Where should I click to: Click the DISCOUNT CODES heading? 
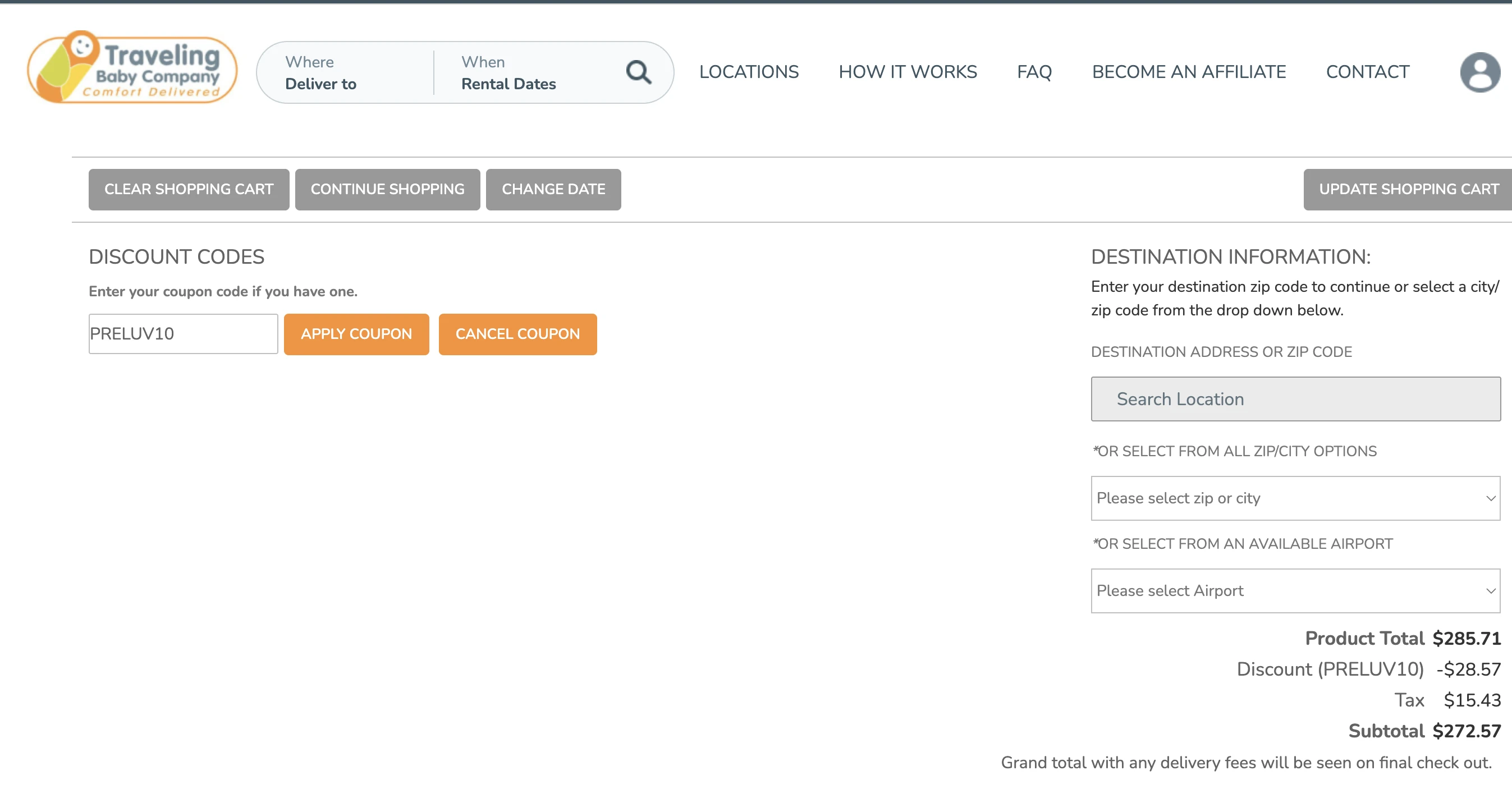tap(176, 256)
